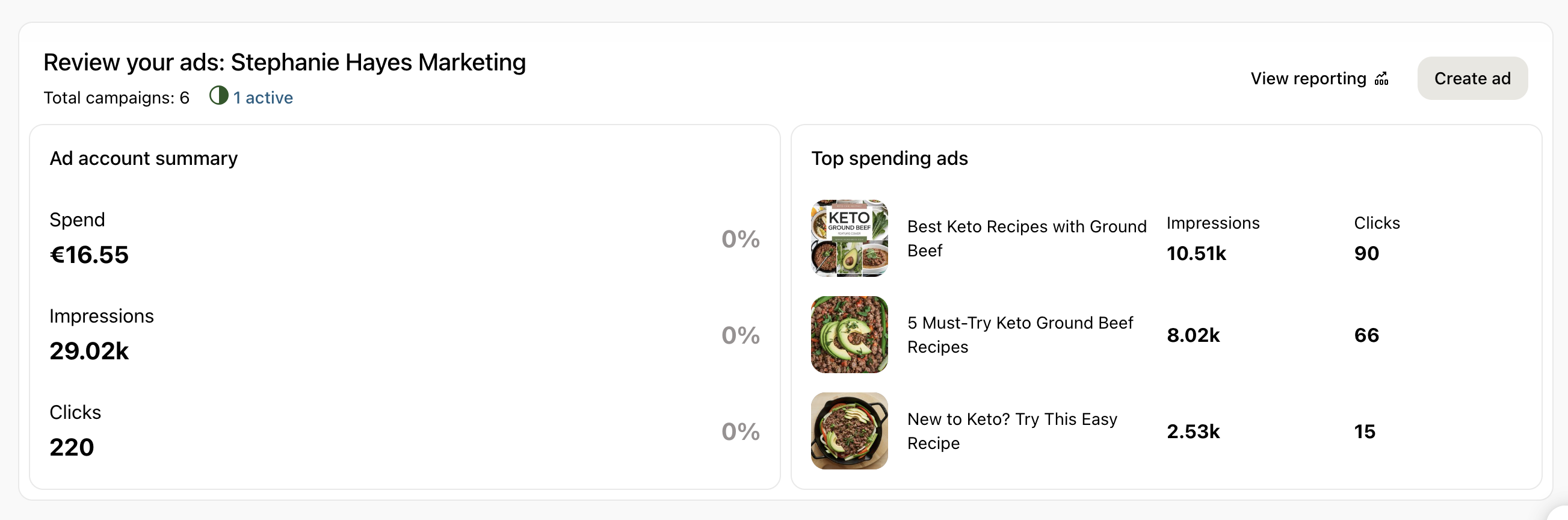Click the reporting chart icon
Viewport: 1568px width, 520px height.
1381,79
